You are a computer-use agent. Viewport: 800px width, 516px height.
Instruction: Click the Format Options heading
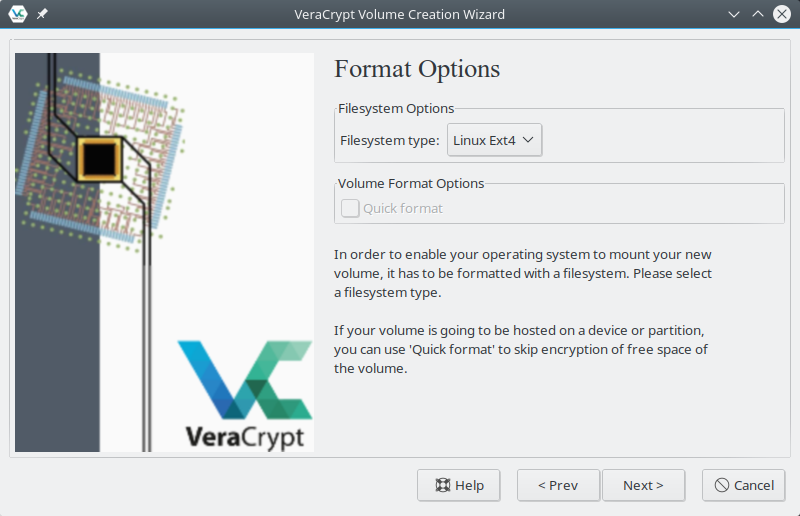tap(417, 69)
